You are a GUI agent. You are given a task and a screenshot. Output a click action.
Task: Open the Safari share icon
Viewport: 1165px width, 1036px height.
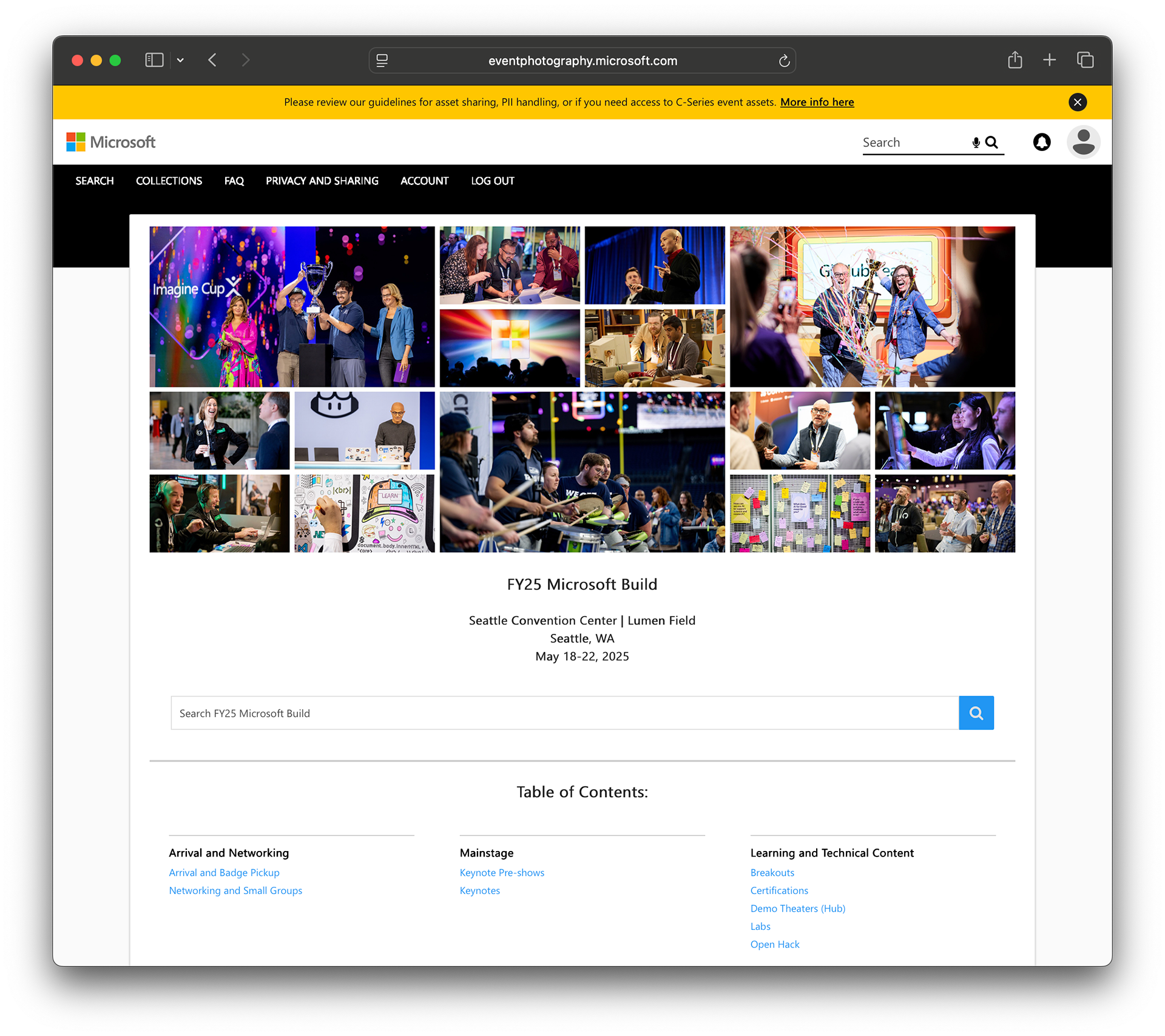(1015, 60)
